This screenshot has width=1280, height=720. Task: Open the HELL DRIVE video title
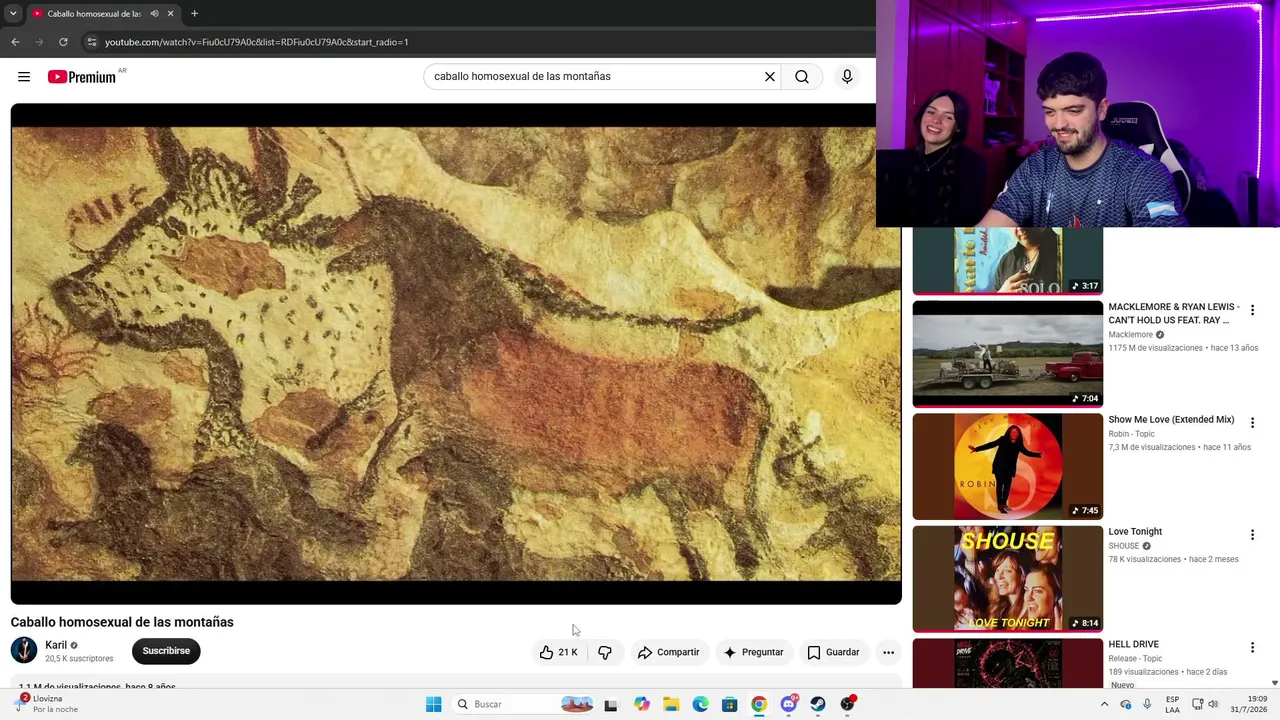1133,645
